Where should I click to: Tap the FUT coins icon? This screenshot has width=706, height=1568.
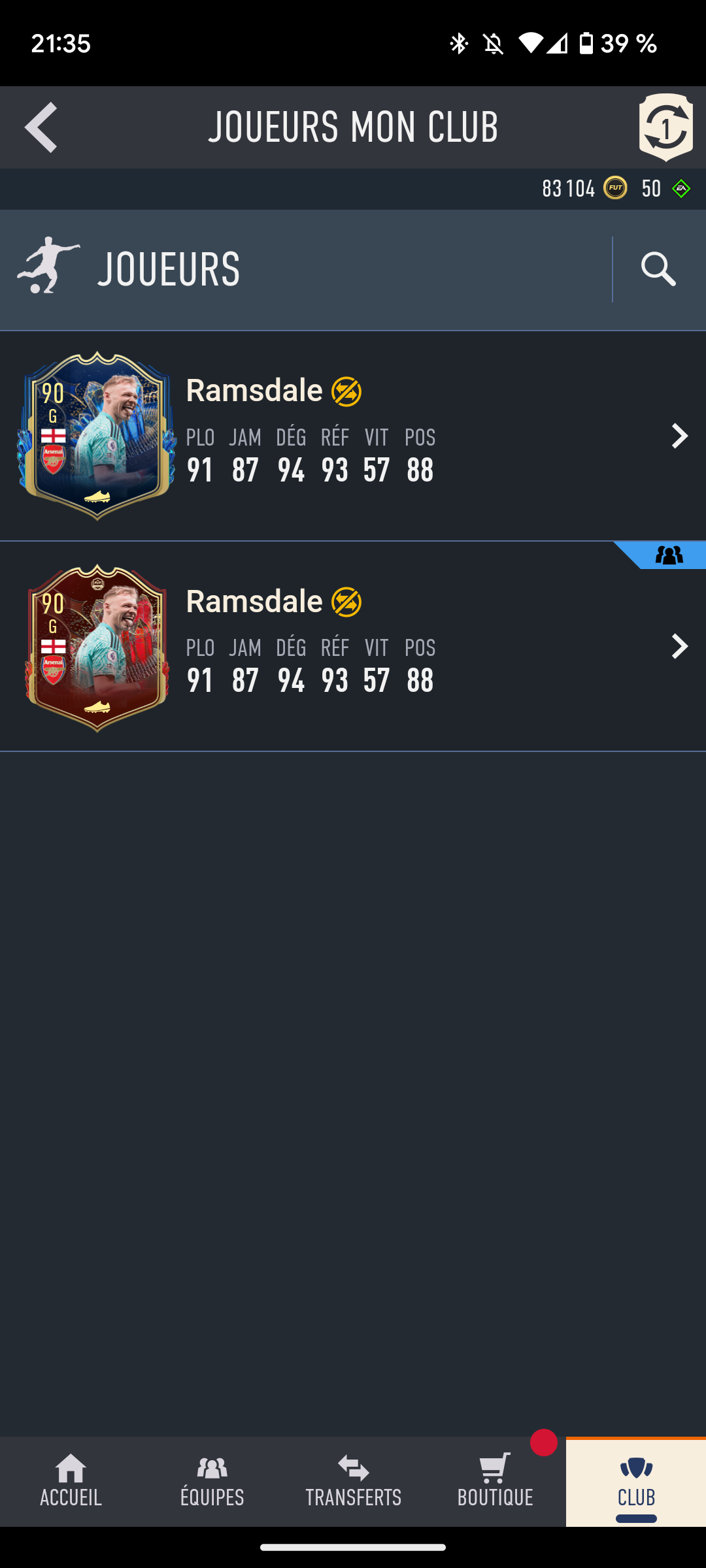pos(615,188)
